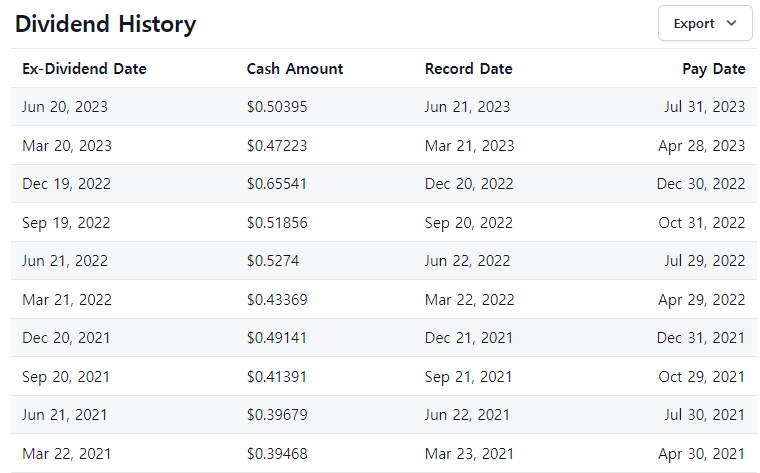Select the $0.65541 cash amount

pyautogui.click(x=277, y=184)
